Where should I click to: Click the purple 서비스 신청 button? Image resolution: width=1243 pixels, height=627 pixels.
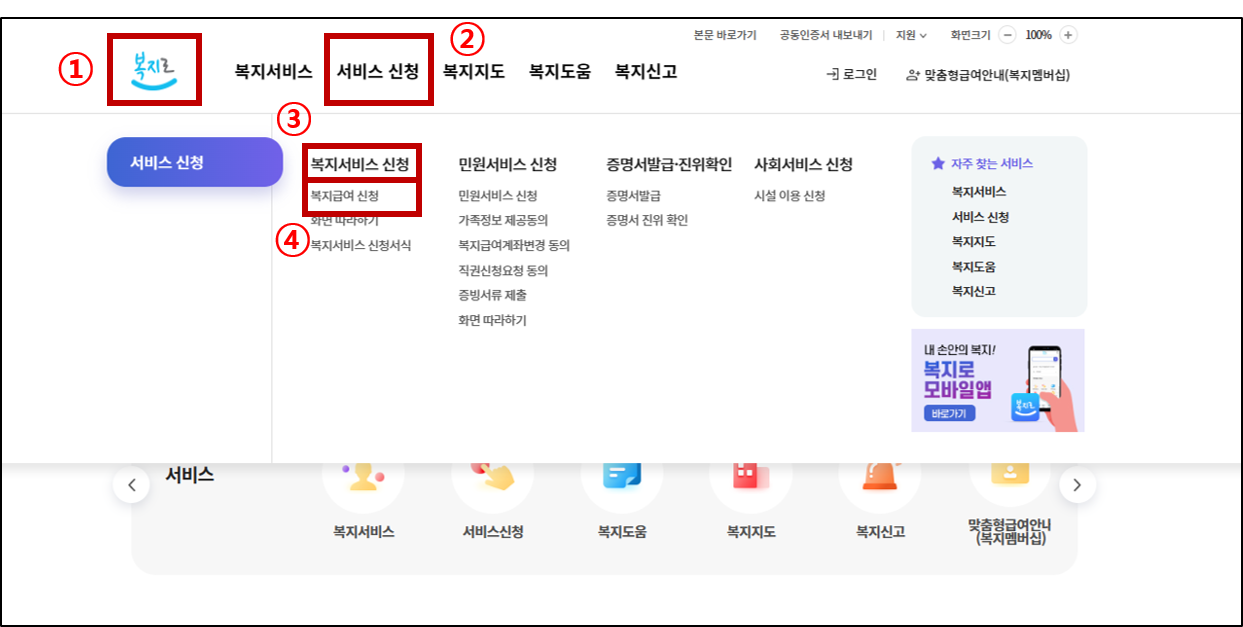(194, 161)
